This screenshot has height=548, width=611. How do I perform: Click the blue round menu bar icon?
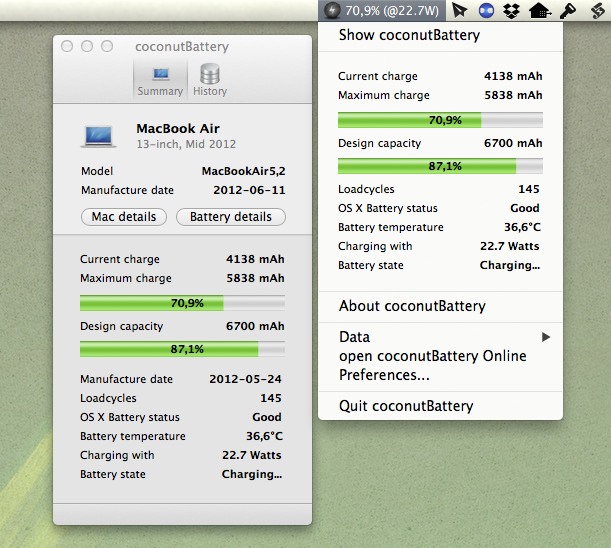[x=486, y=11]
